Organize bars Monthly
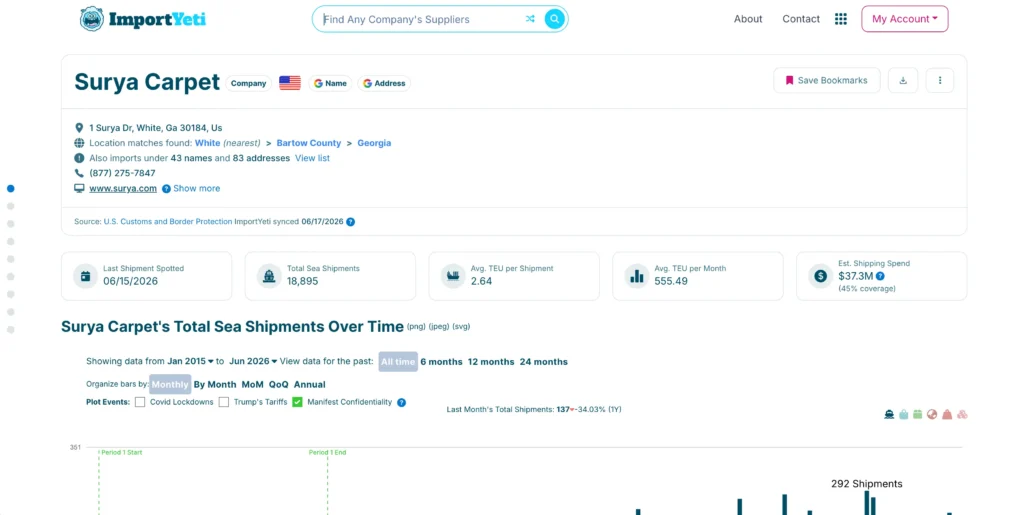Screen dimensions: 1024x515 [170, 384]
